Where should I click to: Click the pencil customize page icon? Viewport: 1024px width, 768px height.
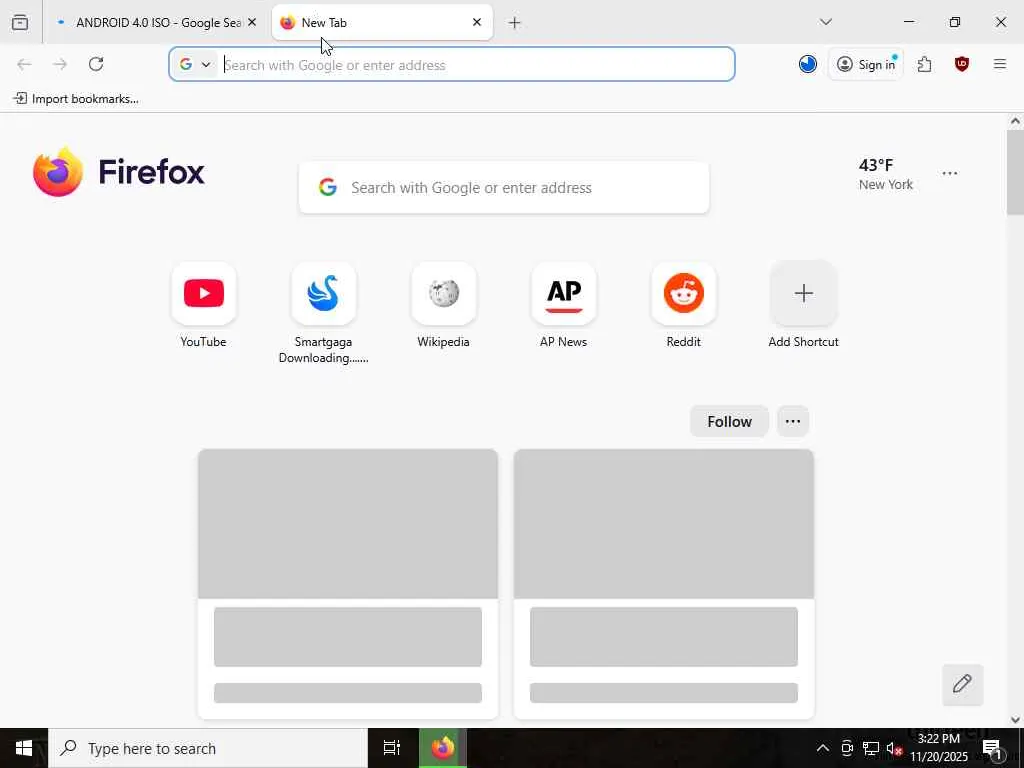click(962, 684)
